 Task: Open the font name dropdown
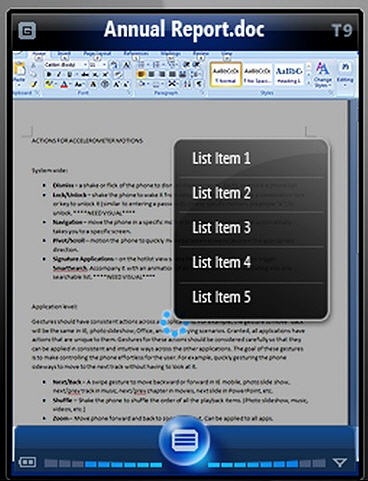66,65
